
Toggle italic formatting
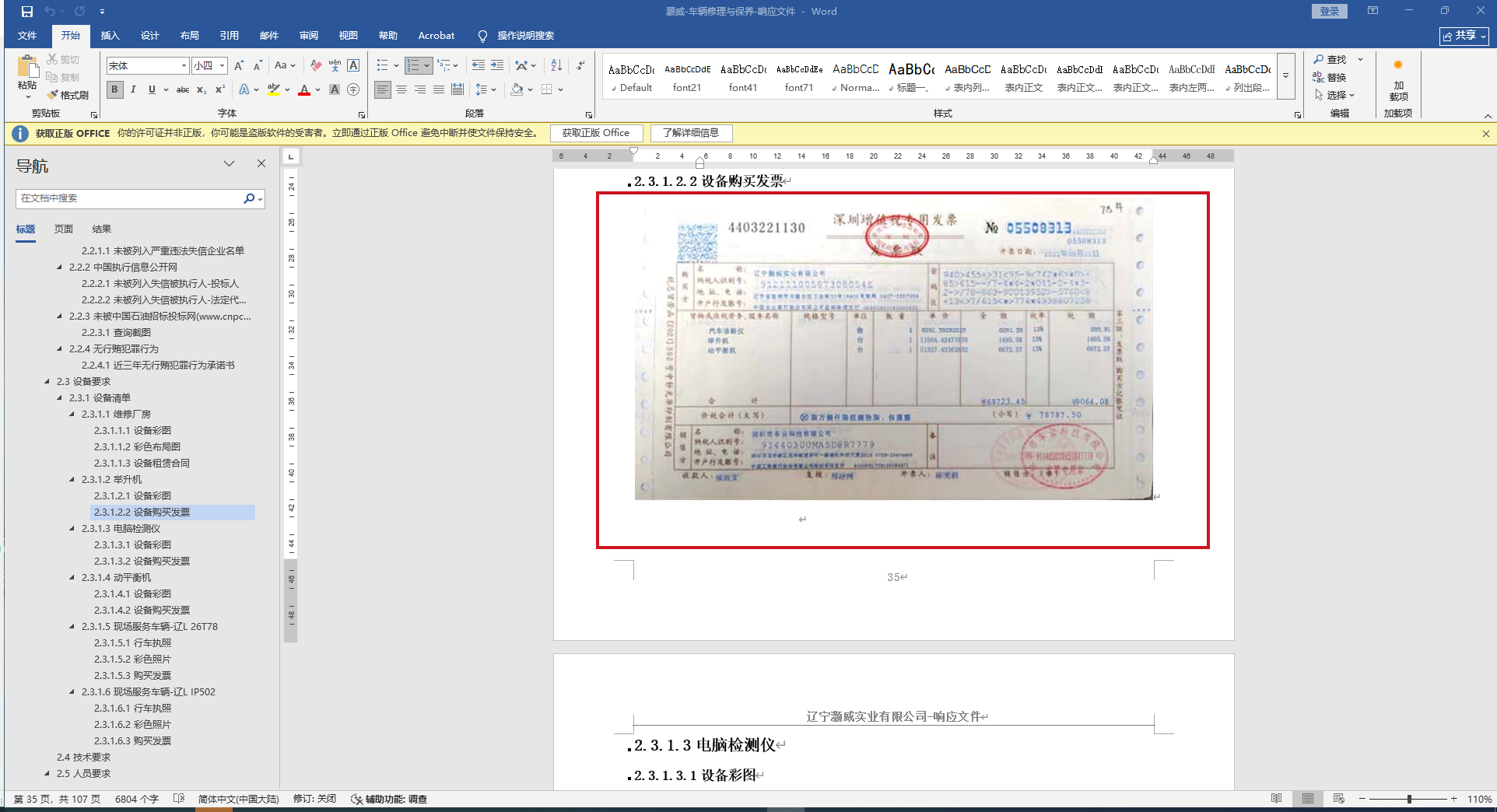(133, 89)
